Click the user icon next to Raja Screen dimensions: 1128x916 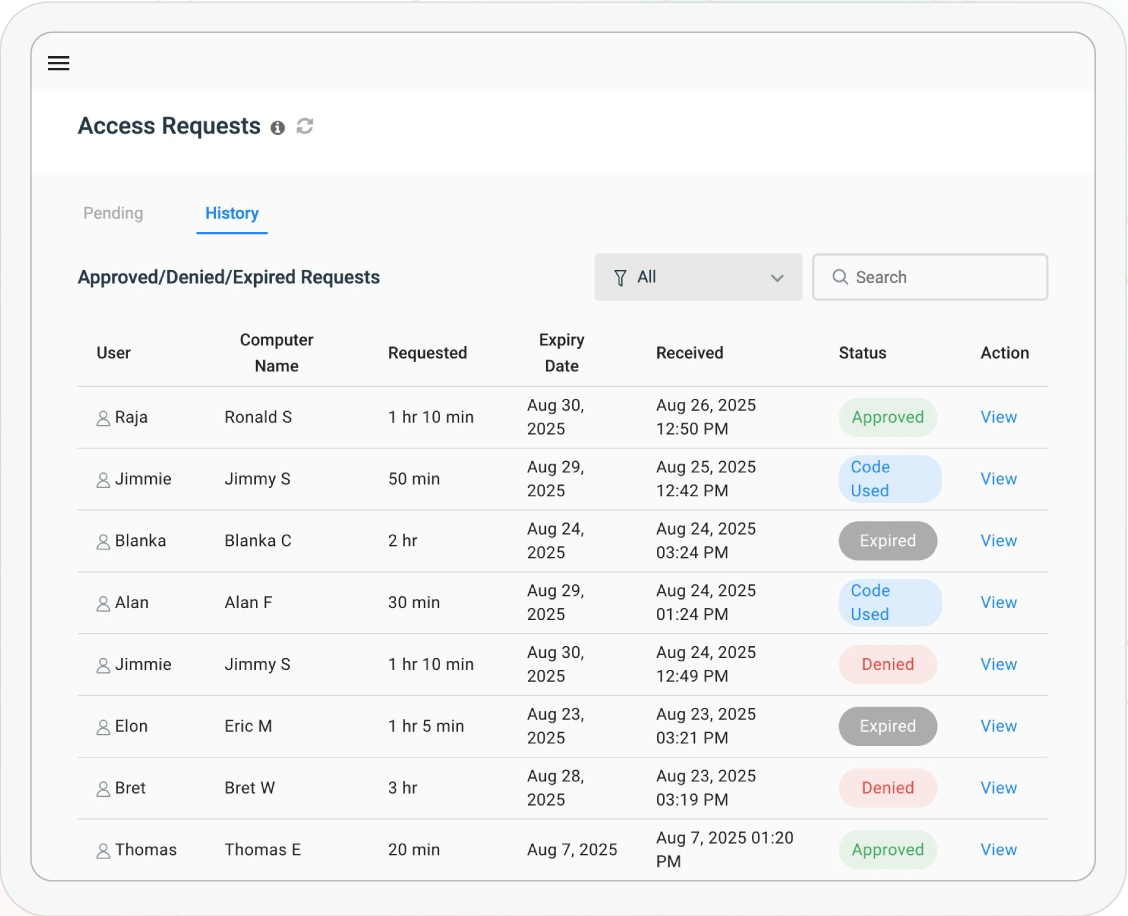103,418
